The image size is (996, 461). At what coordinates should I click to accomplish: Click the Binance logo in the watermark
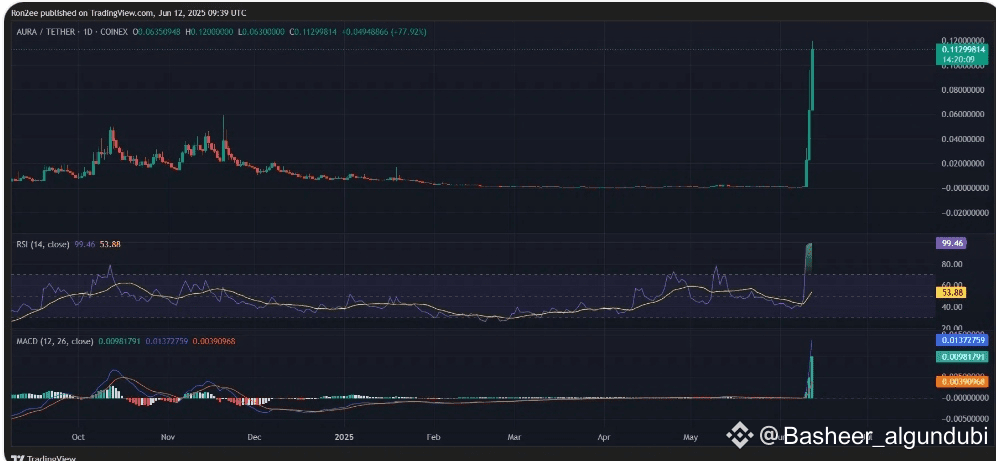739,435
